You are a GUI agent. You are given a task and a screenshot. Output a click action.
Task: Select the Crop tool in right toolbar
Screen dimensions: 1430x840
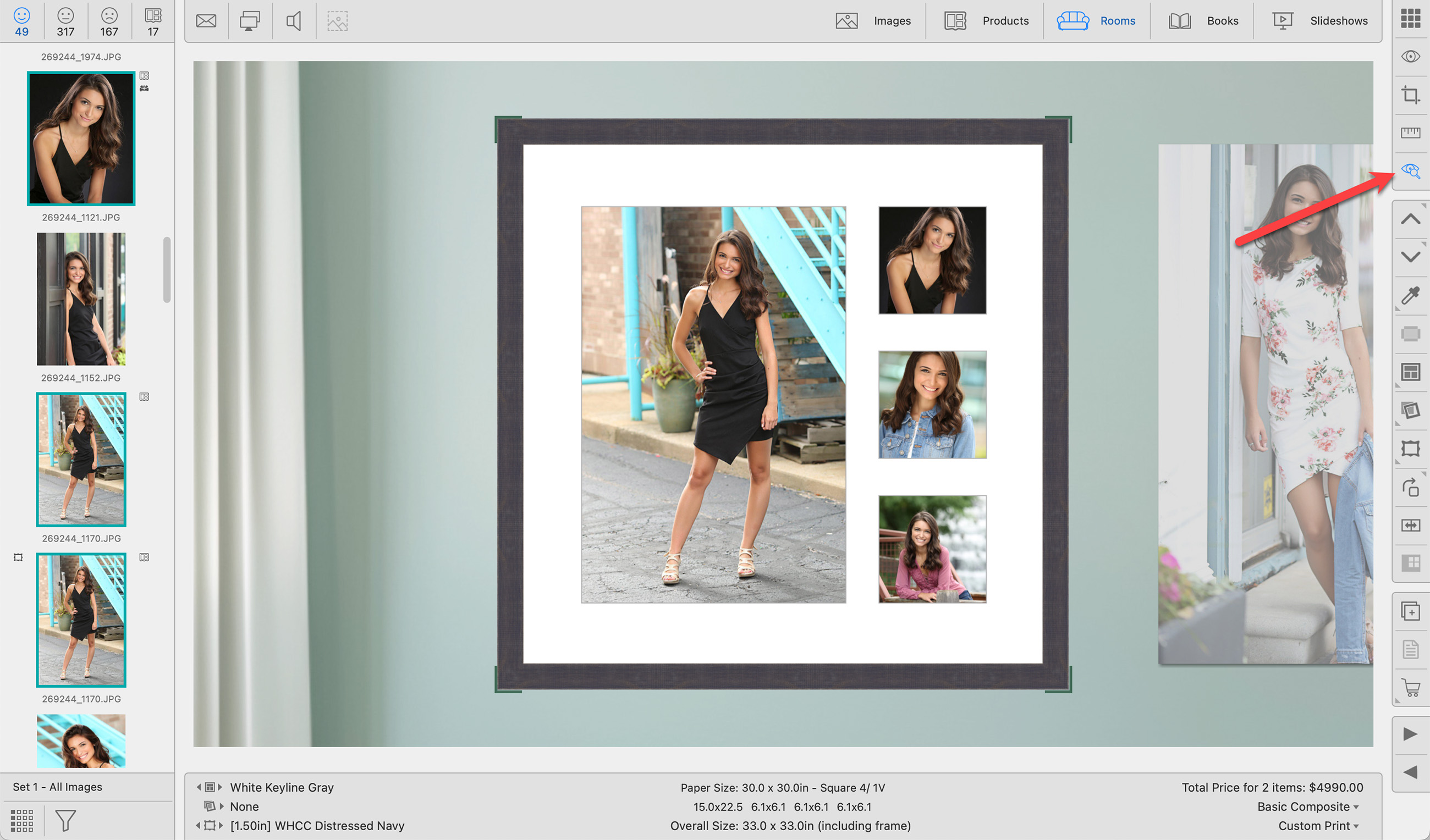tap(1410, 95)
